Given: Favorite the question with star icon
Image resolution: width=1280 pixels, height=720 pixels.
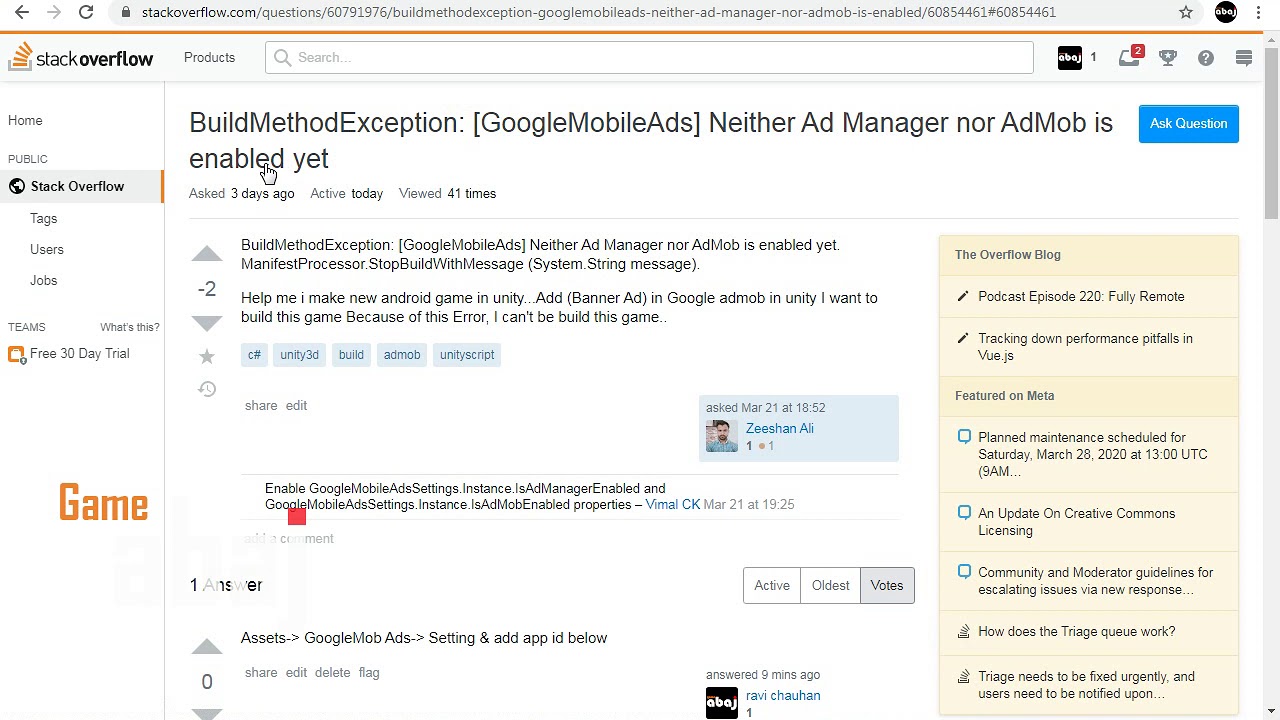Looking at the screenshot, I should pos(207,356).
